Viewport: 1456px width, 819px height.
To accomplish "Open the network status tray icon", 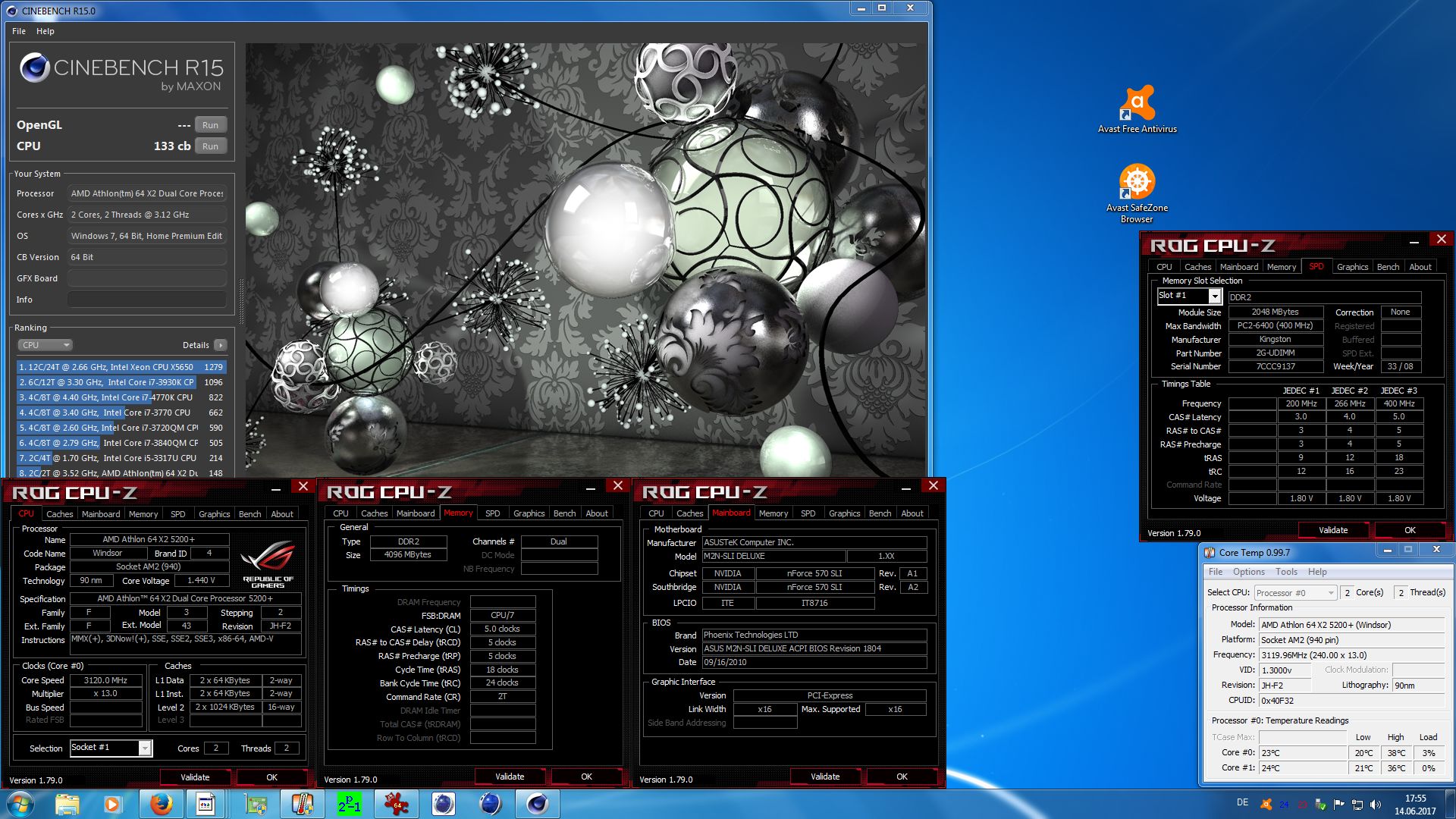I will pyautogui.click(x=1357, y=805).
